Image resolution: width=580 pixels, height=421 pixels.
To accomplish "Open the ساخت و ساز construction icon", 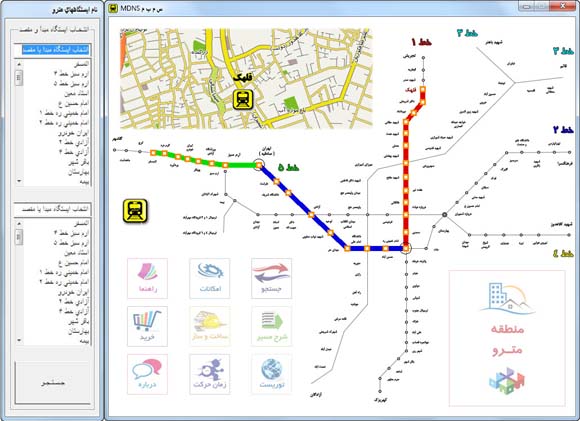I will 209,326.
